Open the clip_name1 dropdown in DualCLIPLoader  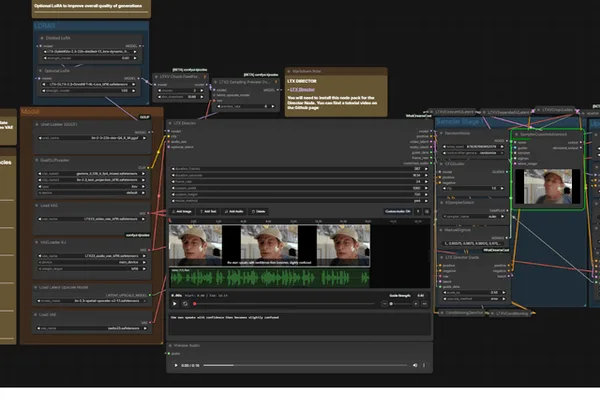tap(91, 173)
